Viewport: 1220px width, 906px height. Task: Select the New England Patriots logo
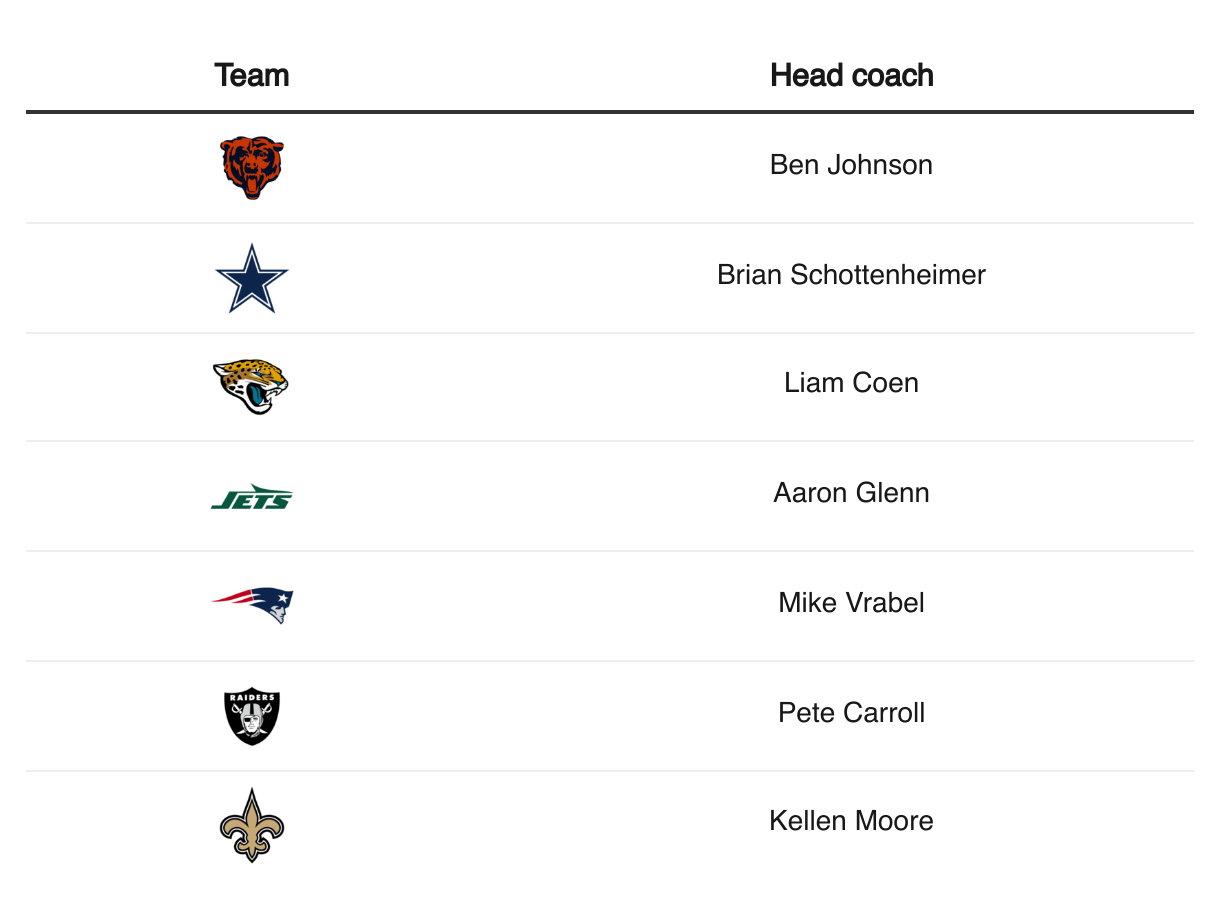(x=252, y=606)
